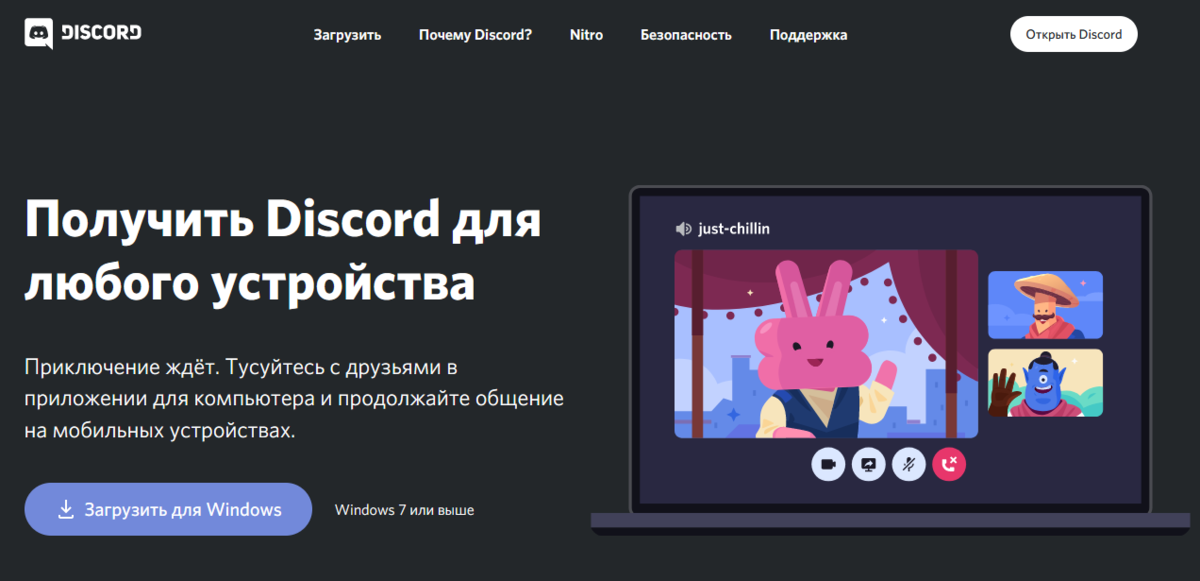
Task: Click the blue cyclops character video tile
Action: (x=1045, y=382)
